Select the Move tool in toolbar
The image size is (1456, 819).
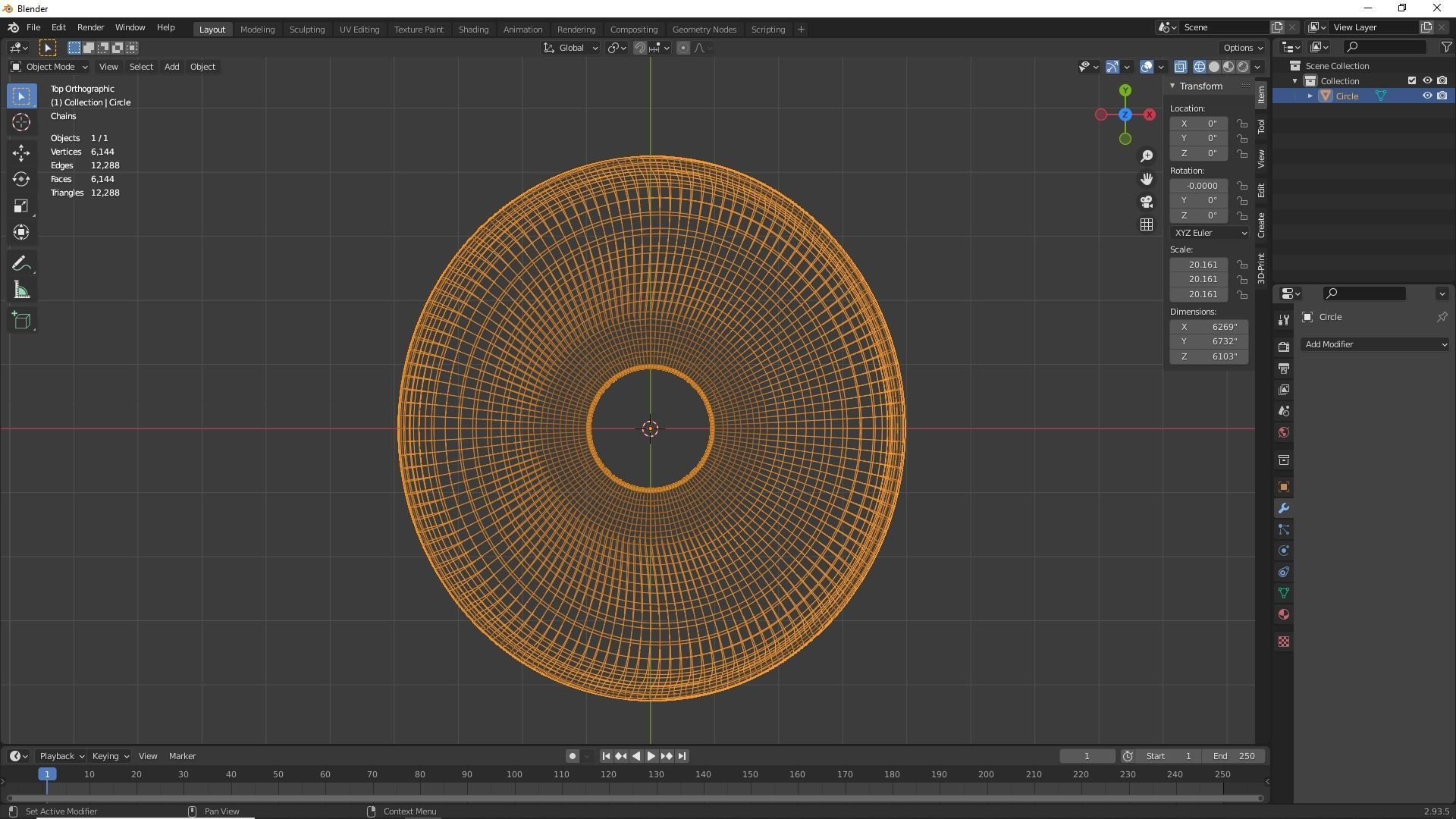tap(21, 152)
